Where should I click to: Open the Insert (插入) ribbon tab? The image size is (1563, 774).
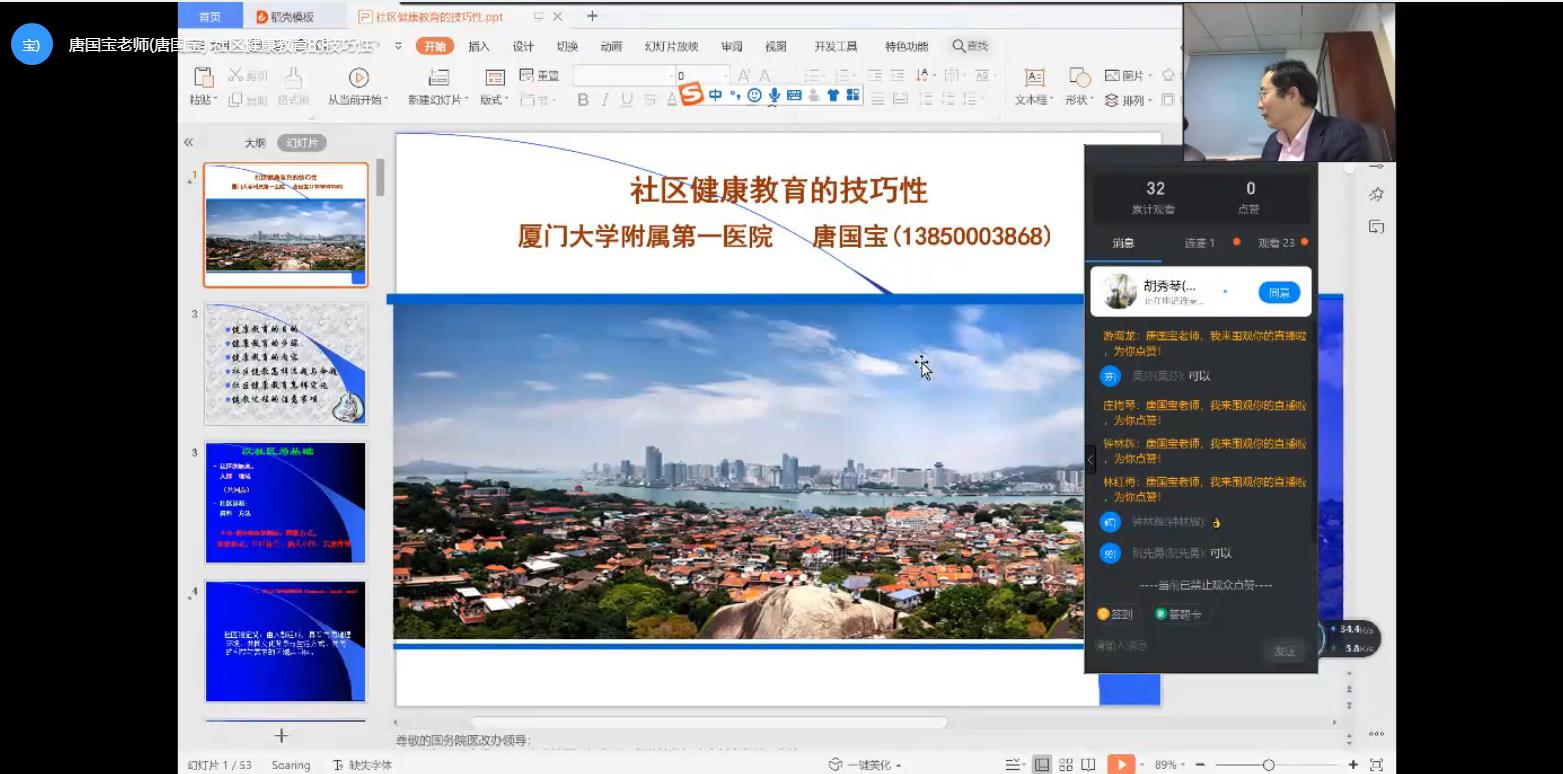[x=479, y=46]
